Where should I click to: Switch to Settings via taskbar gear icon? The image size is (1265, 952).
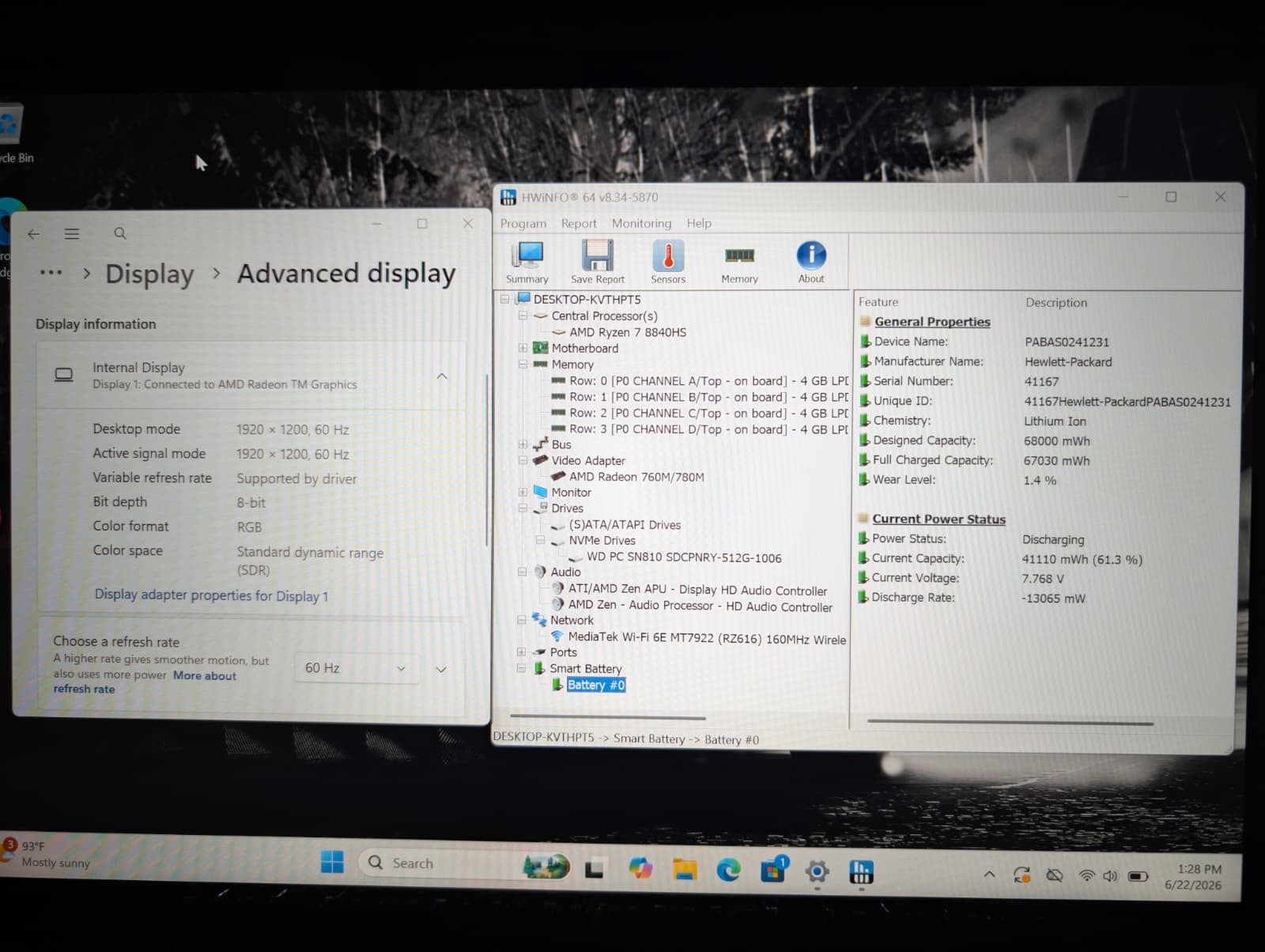coord(817,872)
